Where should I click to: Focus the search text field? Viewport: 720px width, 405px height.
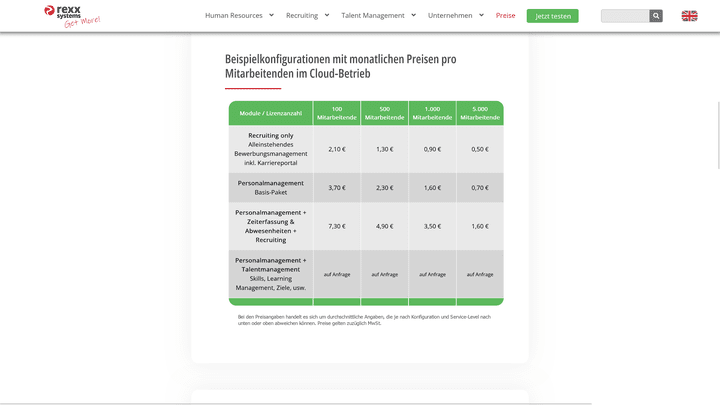coord(625,16)
